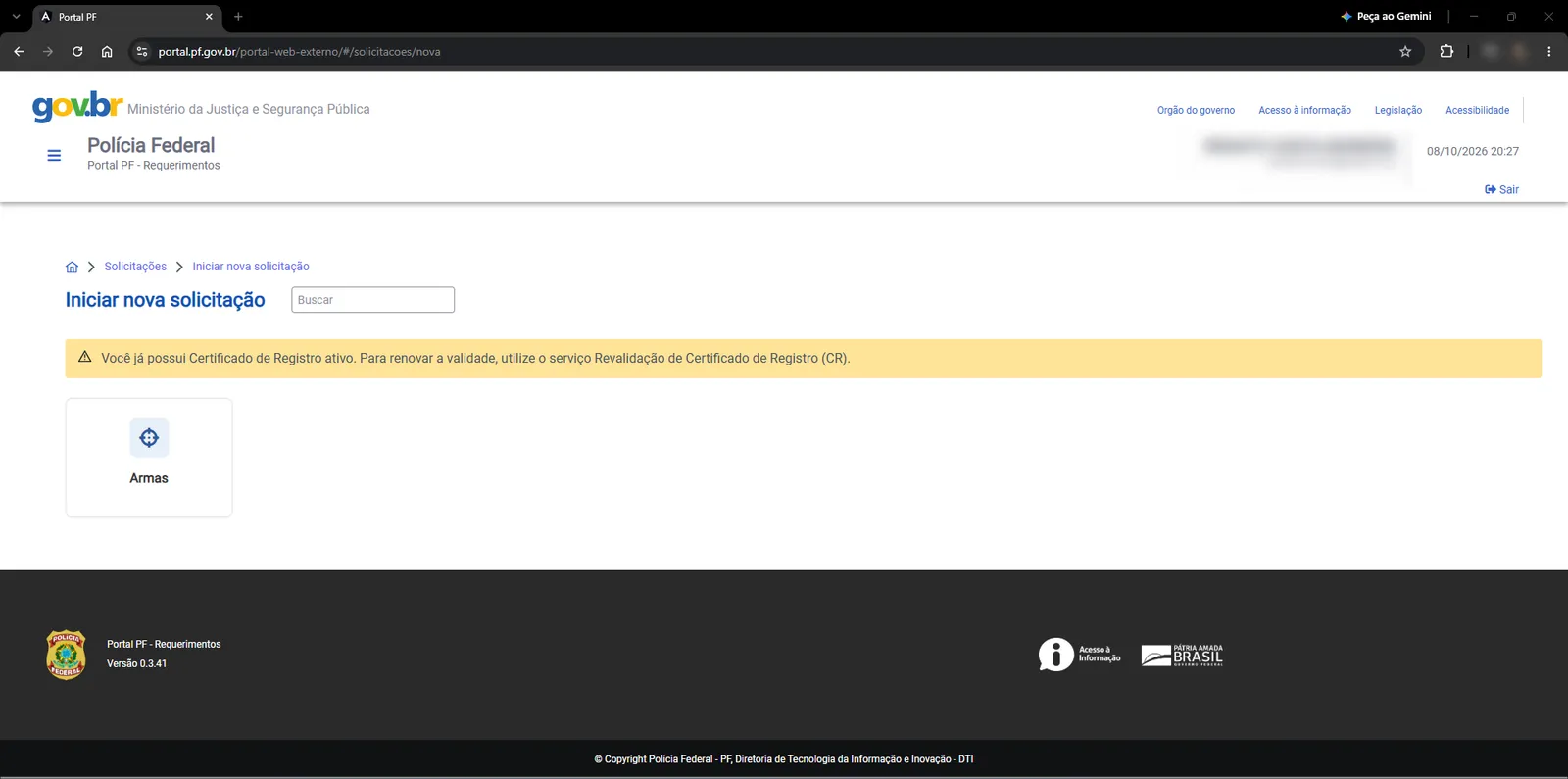Open the Armas crosshair icon card
Screen dimensions: 1568x779
(149, 457)
